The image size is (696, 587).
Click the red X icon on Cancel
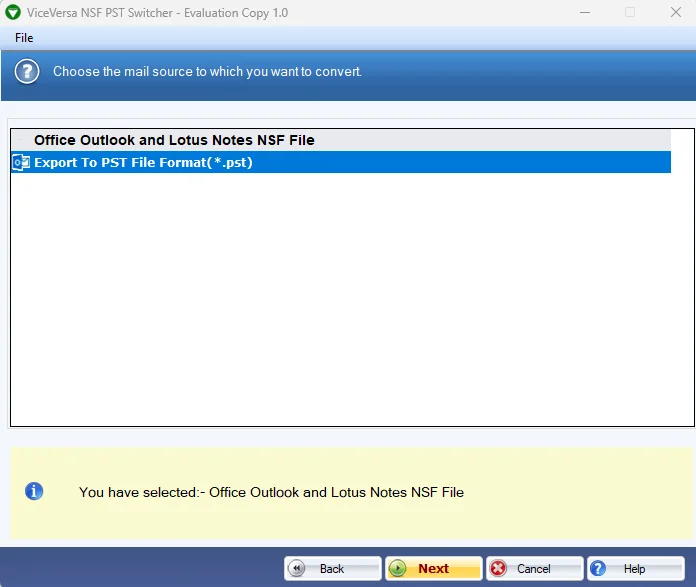[498, 568]
